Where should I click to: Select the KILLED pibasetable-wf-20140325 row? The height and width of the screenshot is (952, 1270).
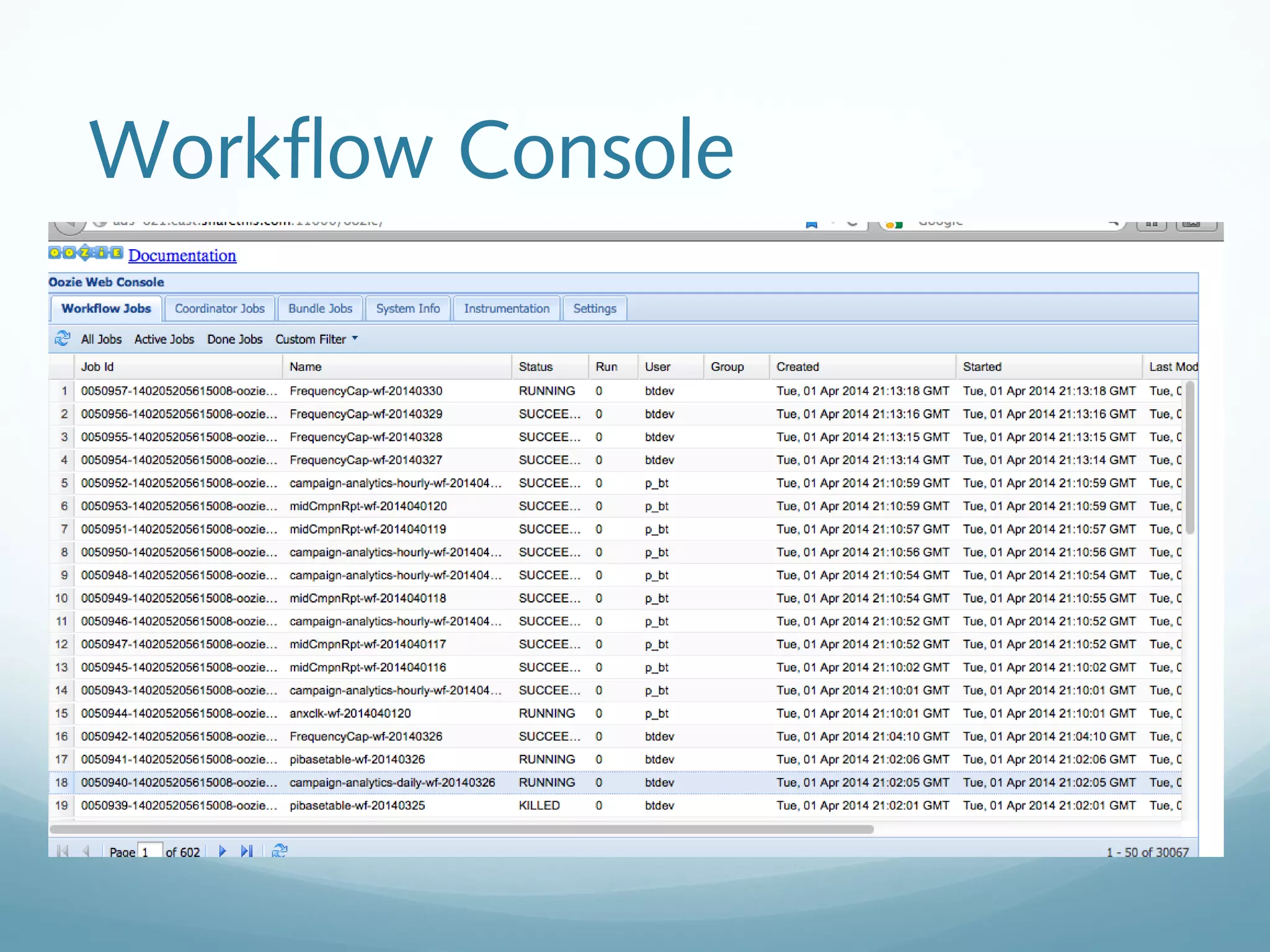tap(357, 806)
